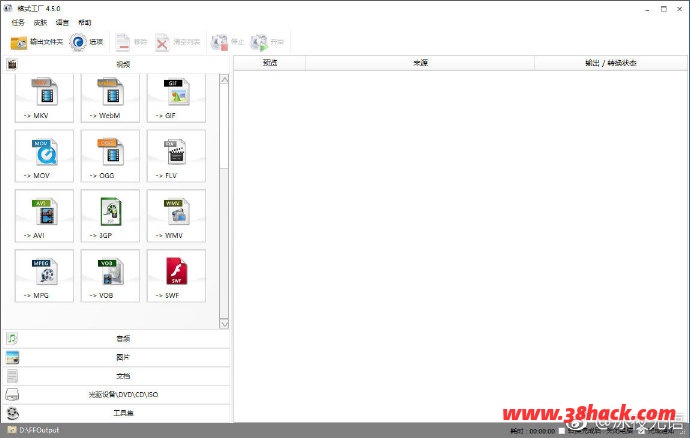690x438 pixels.
Task: Collapse the 视频 video category header
Action: tap(116, 64)
